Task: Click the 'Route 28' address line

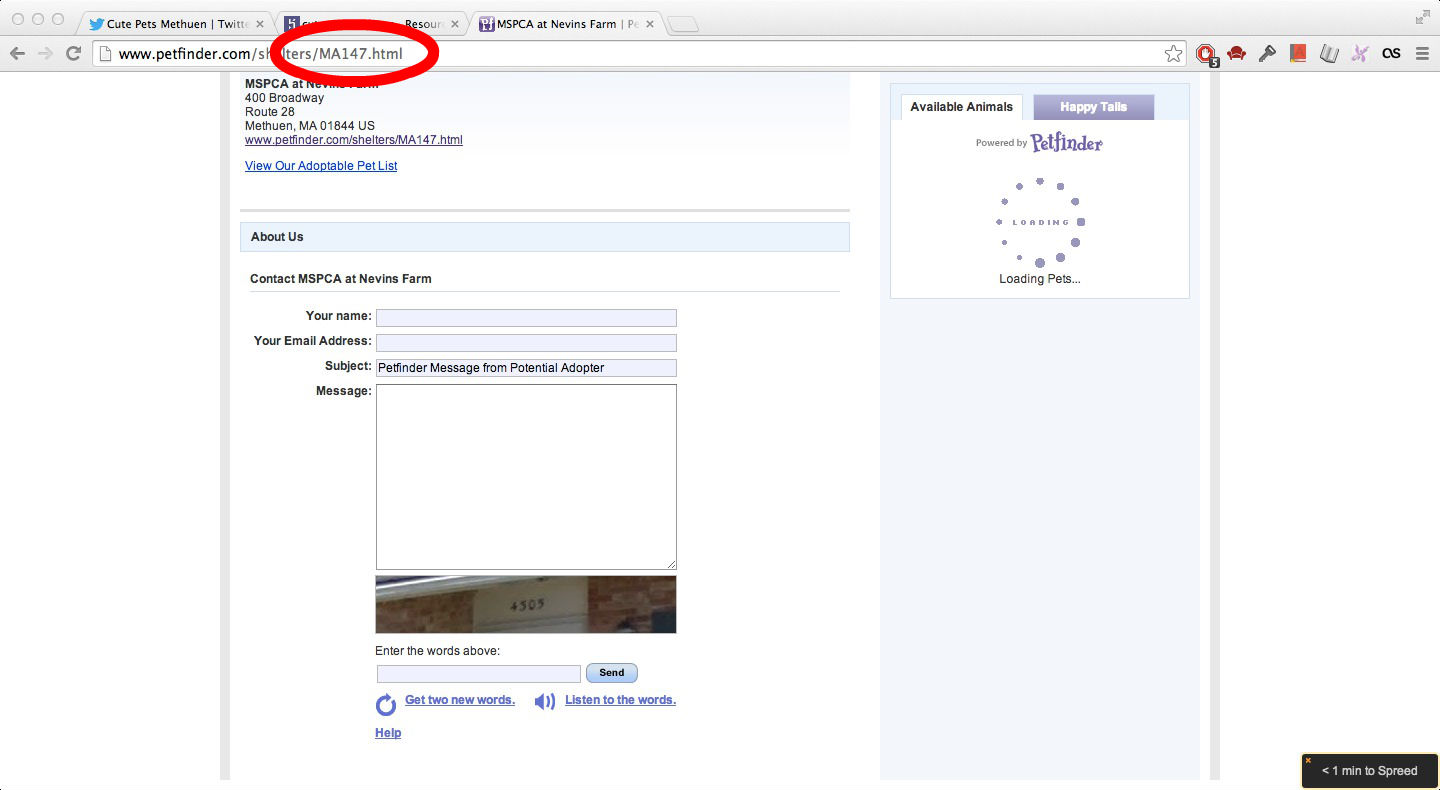Action: 270,112
